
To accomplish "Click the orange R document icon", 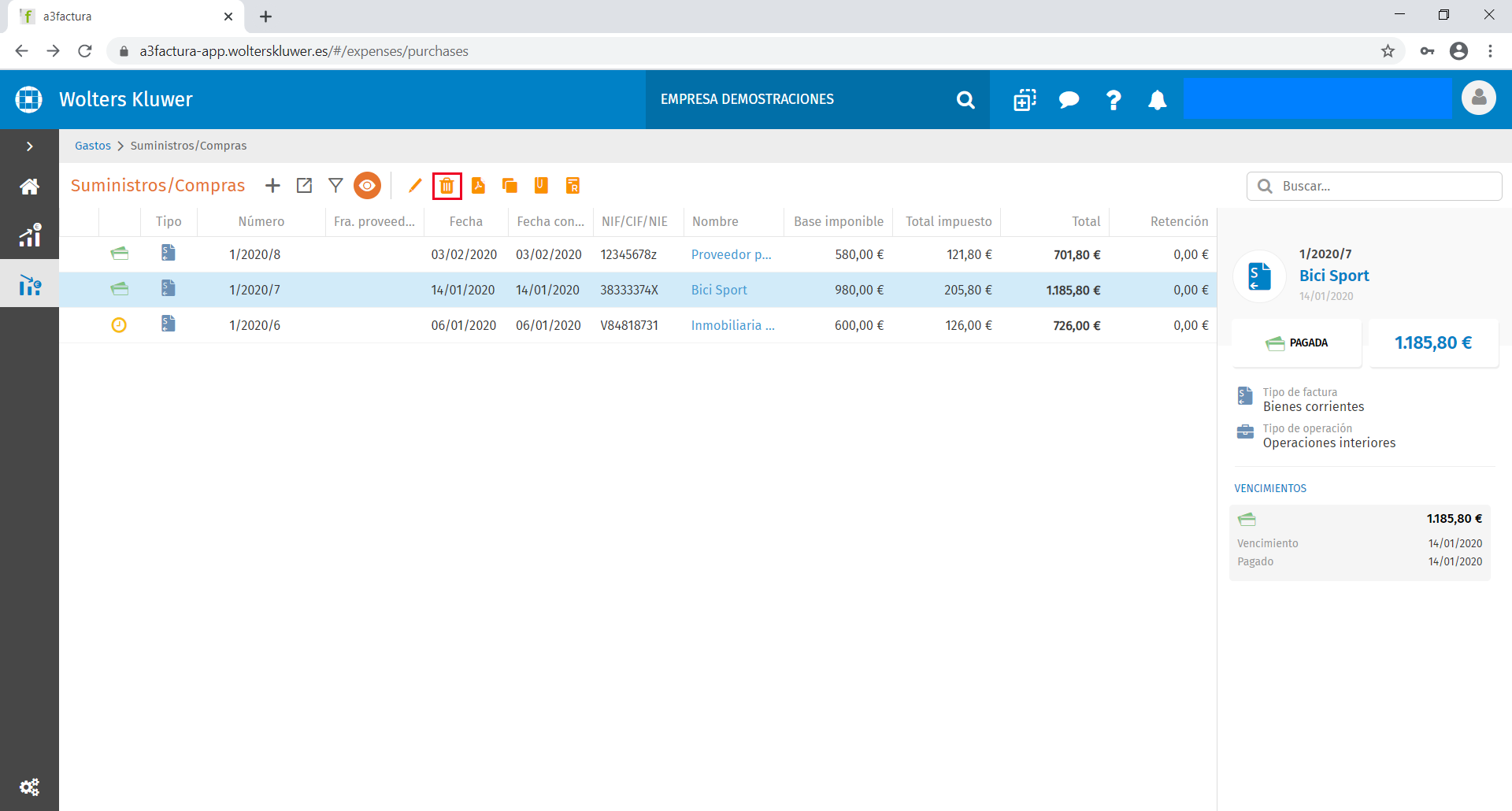I will pyautogui.click(x=573, y=186).
